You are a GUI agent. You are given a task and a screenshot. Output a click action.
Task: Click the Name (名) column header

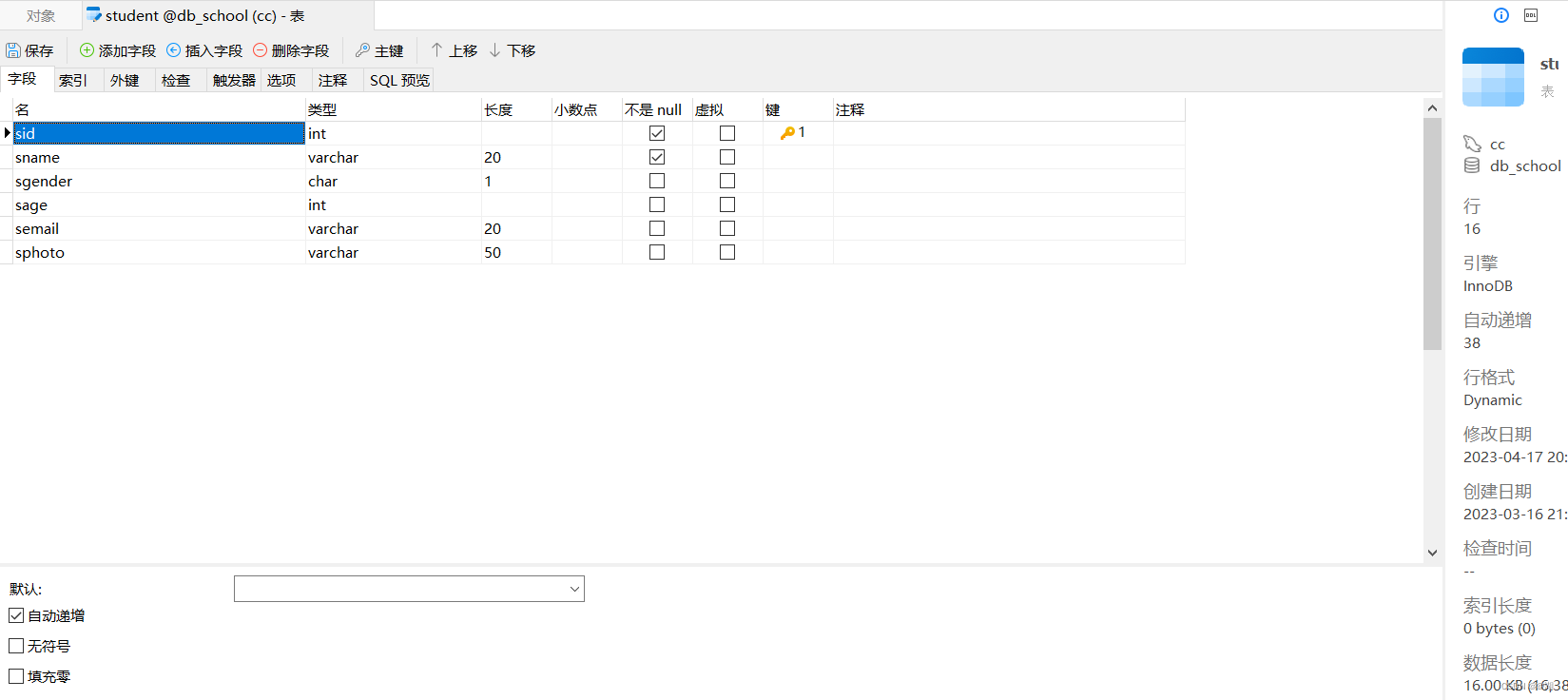[x=159, y=109]
